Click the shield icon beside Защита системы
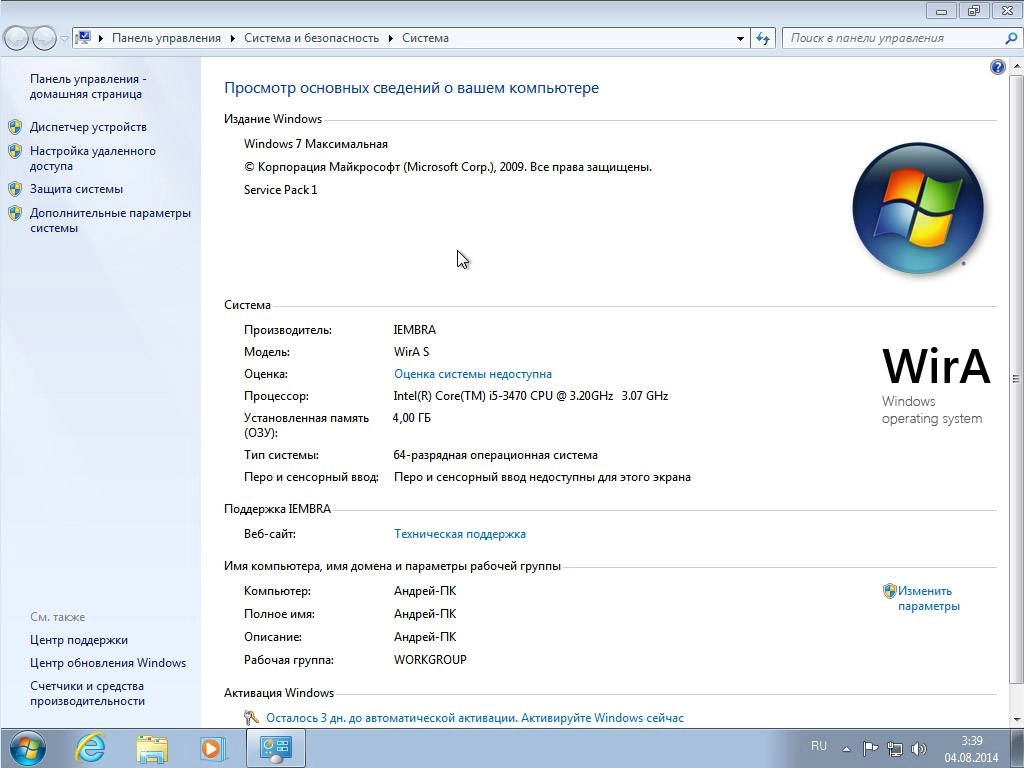Screen dimensions: 1024x768 pos(15,189)
